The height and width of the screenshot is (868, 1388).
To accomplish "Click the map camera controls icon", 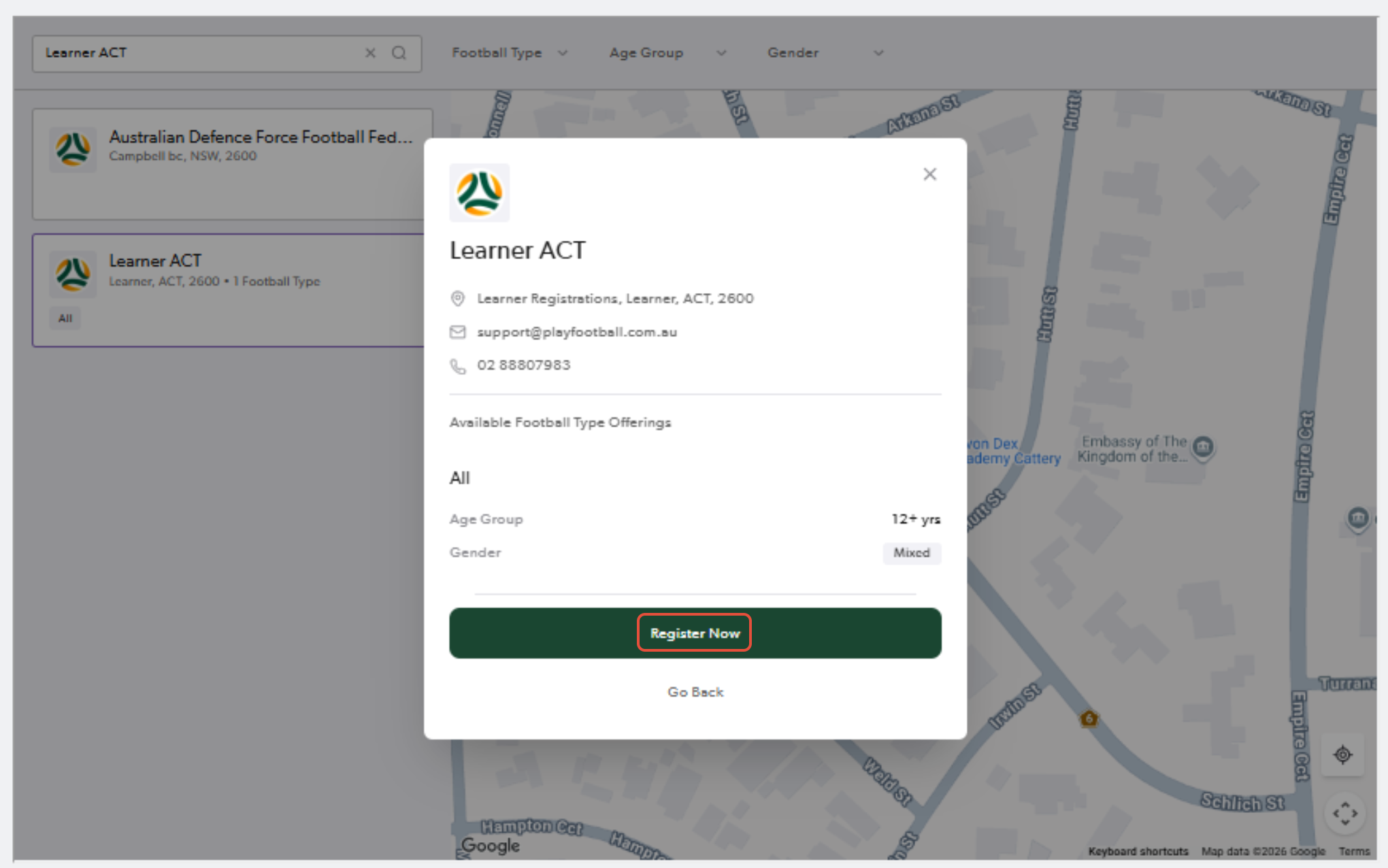I will click(x=1344, y=813).
